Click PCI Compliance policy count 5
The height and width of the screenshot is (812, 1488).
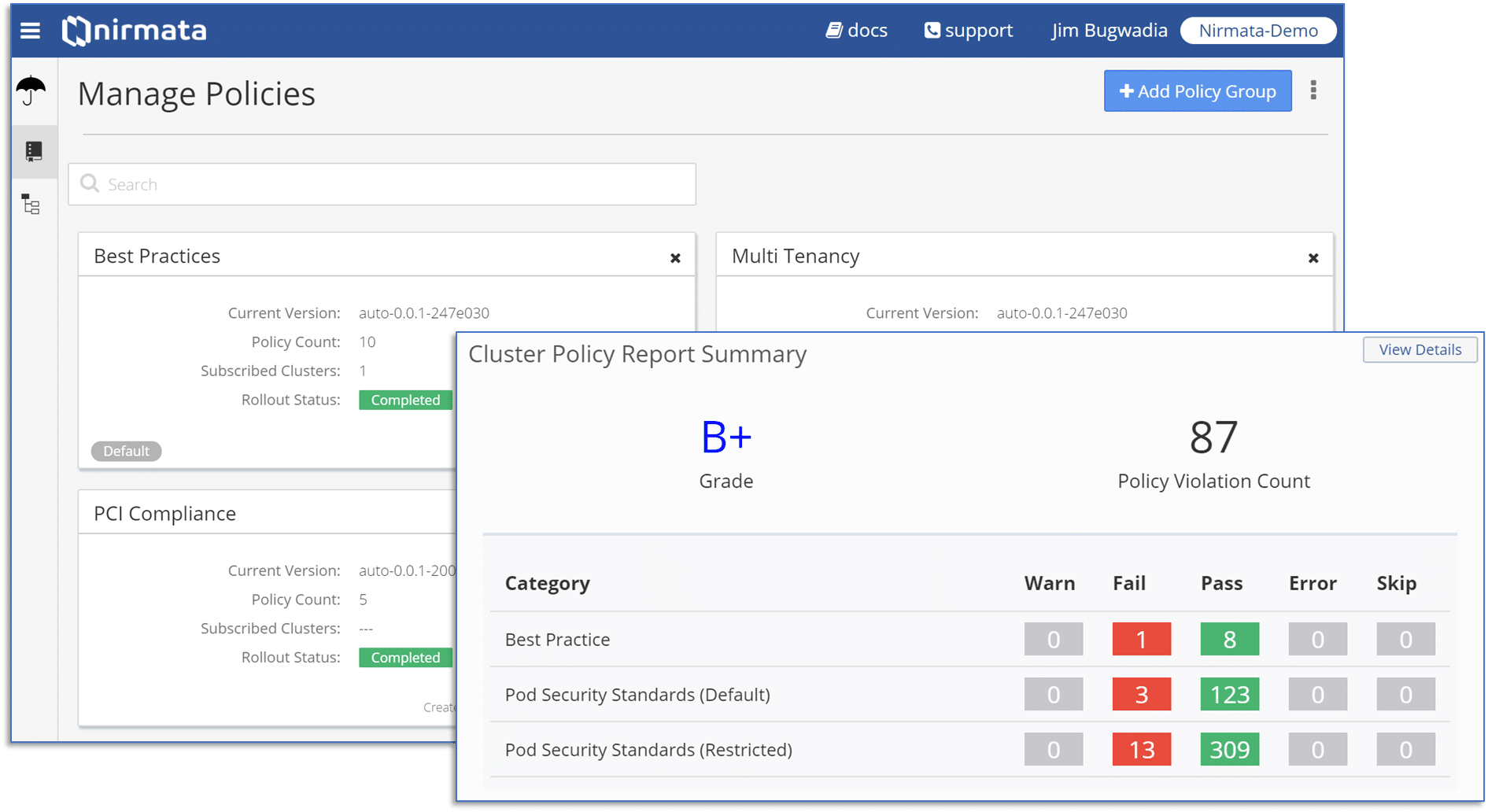(x=364, y=600)
